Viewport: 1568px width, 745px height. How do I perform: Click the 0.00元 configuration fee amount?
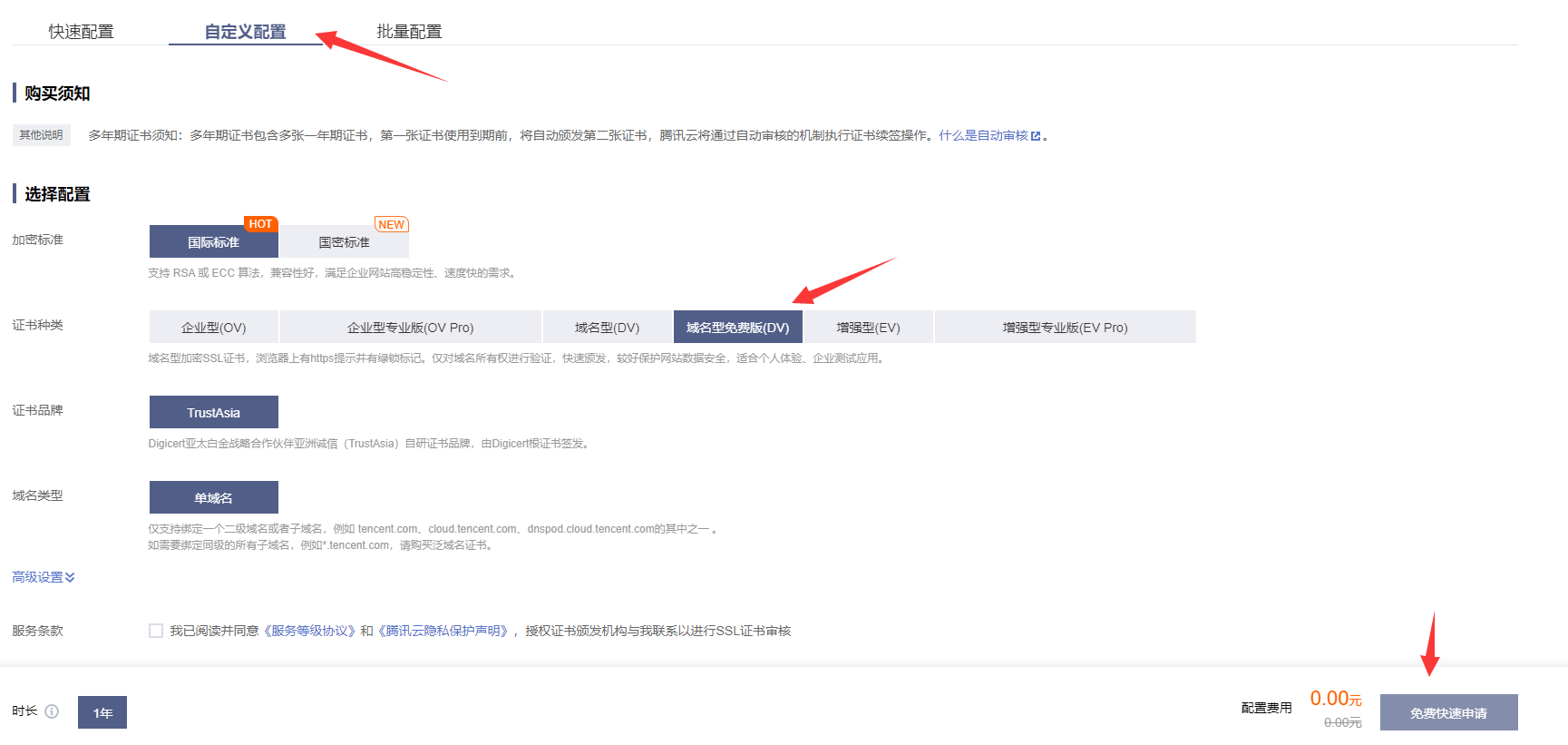(x=1336, y=699)
